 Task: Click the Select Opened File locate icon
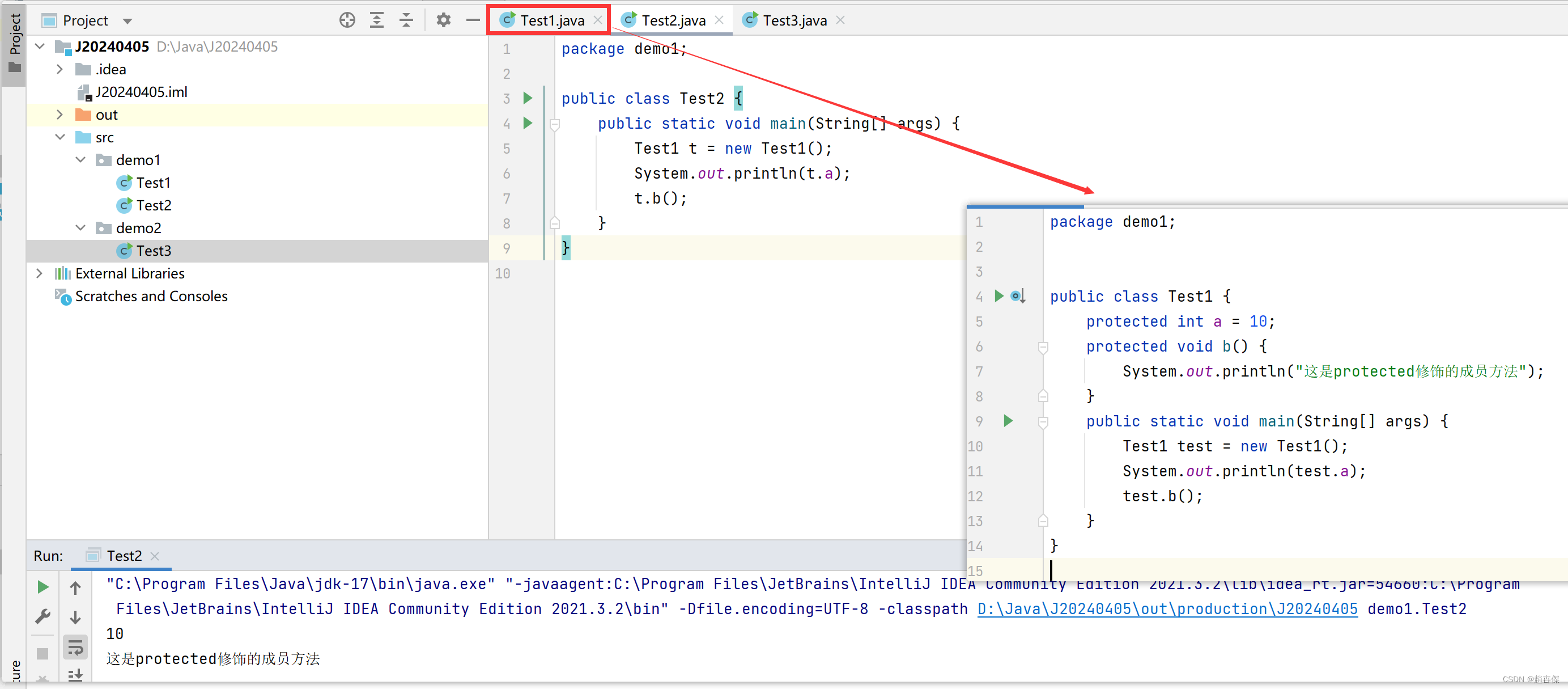[x=347, y=20]
